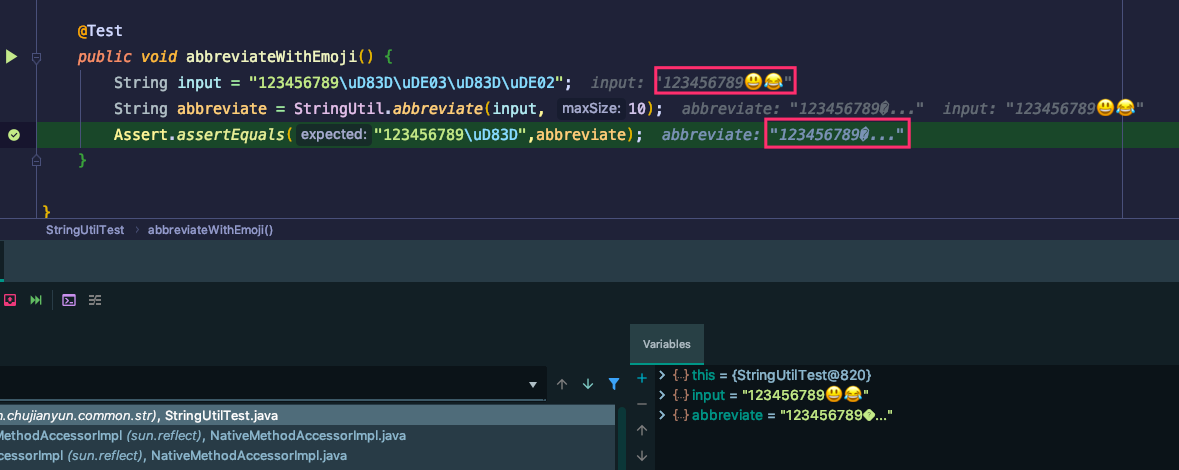
Task: Move watch up in Variables sidebar
Action: click(641, 430)
